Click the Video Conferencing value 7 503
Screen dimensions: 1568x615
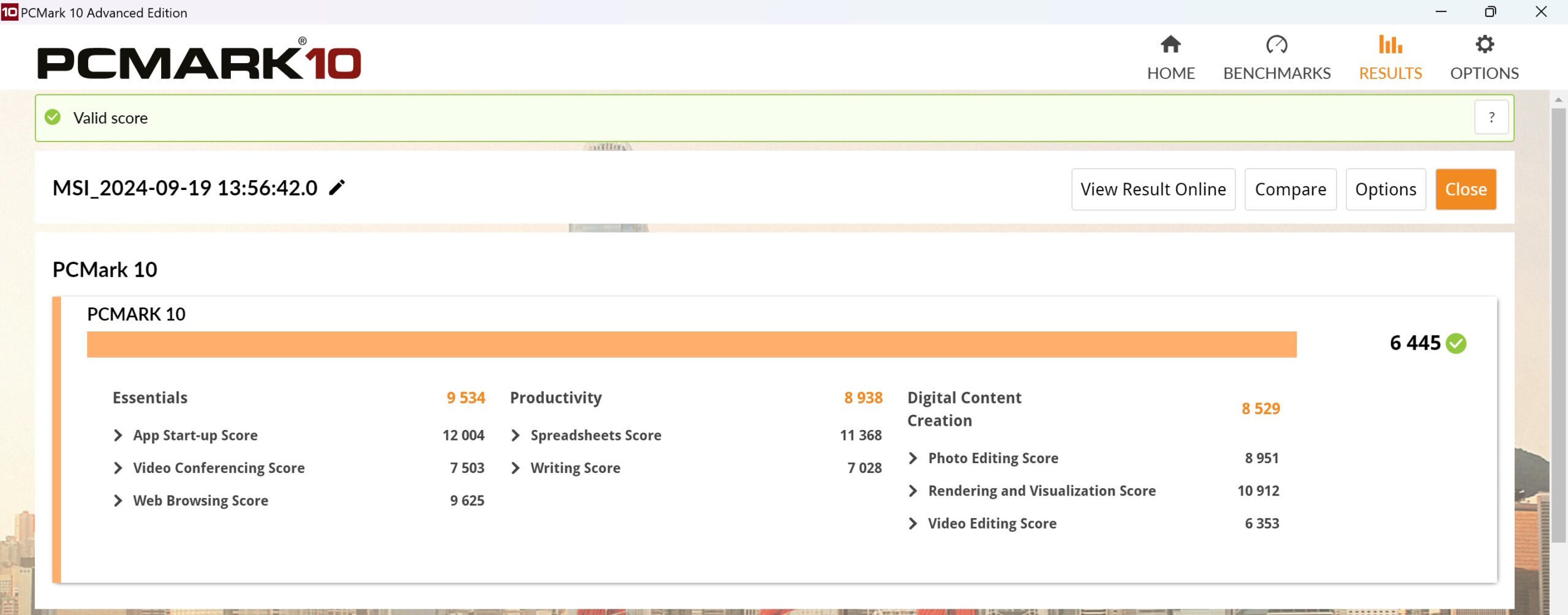point(467,468)
